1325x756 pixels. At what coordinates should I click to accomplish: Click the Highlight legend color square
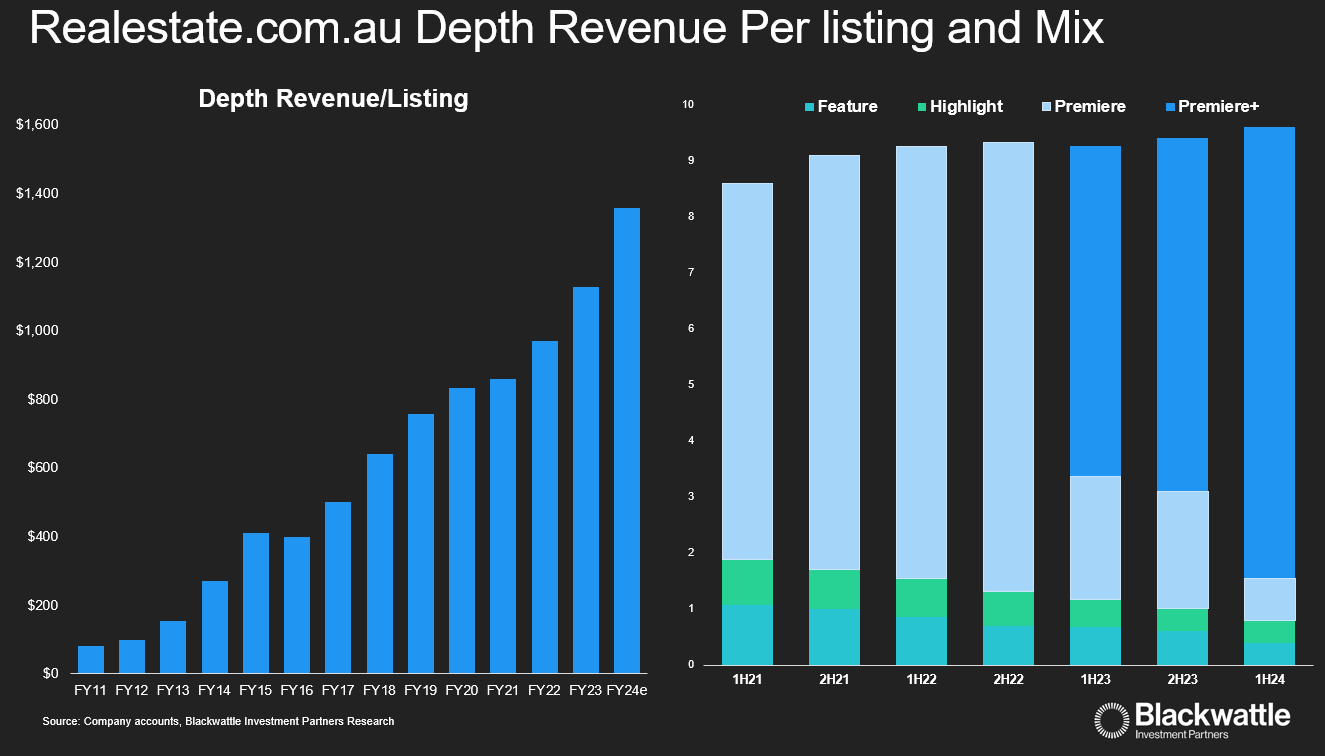pos(921,107)
